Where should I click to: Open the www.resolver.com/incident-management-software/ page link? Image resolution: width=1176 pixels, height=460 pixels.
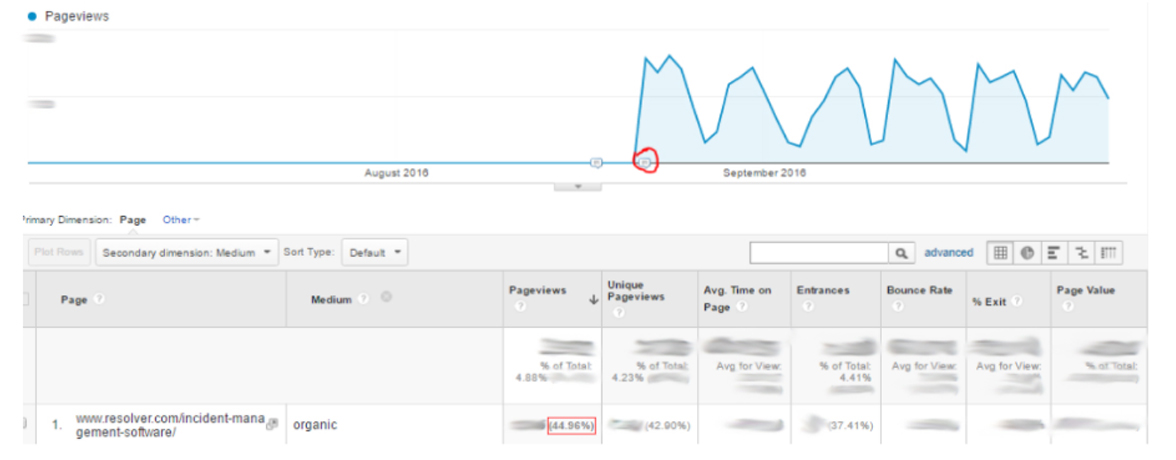pos(169,425)
